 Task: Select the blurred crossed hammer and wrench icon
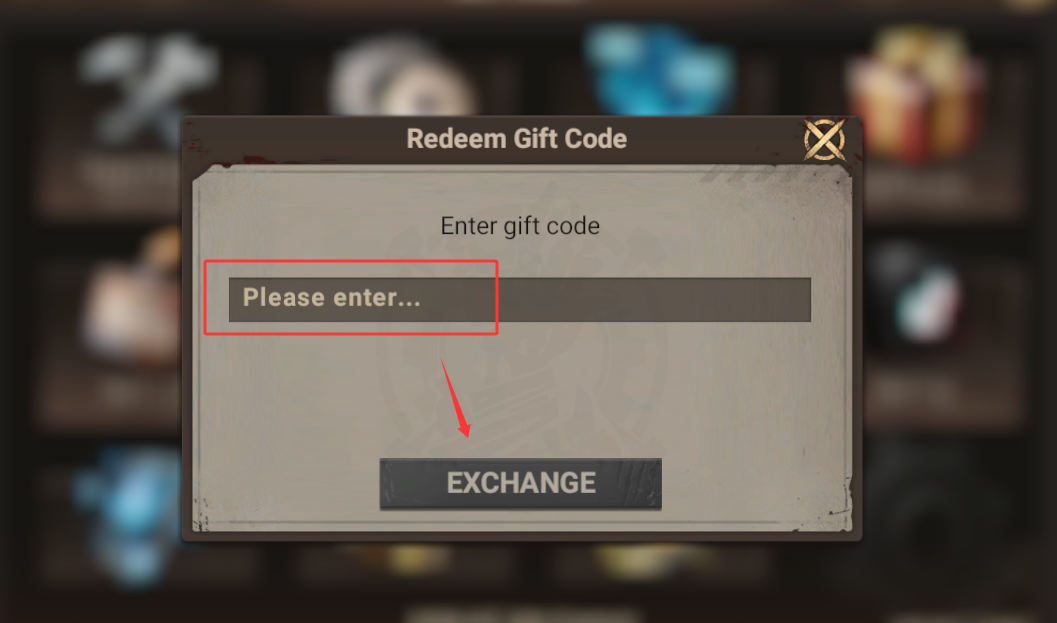(145, 88)
